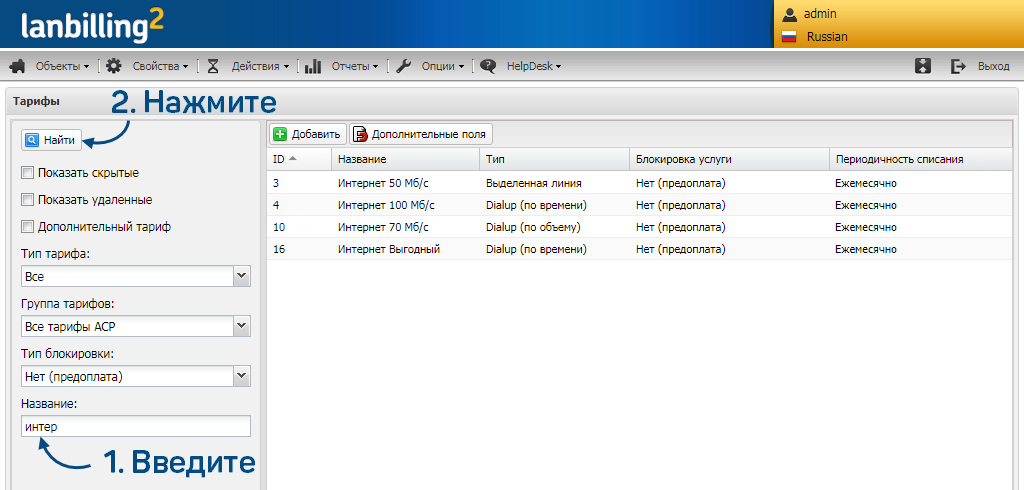
Task: Click the admin user silhouette icon
Action: pos(790,14)
